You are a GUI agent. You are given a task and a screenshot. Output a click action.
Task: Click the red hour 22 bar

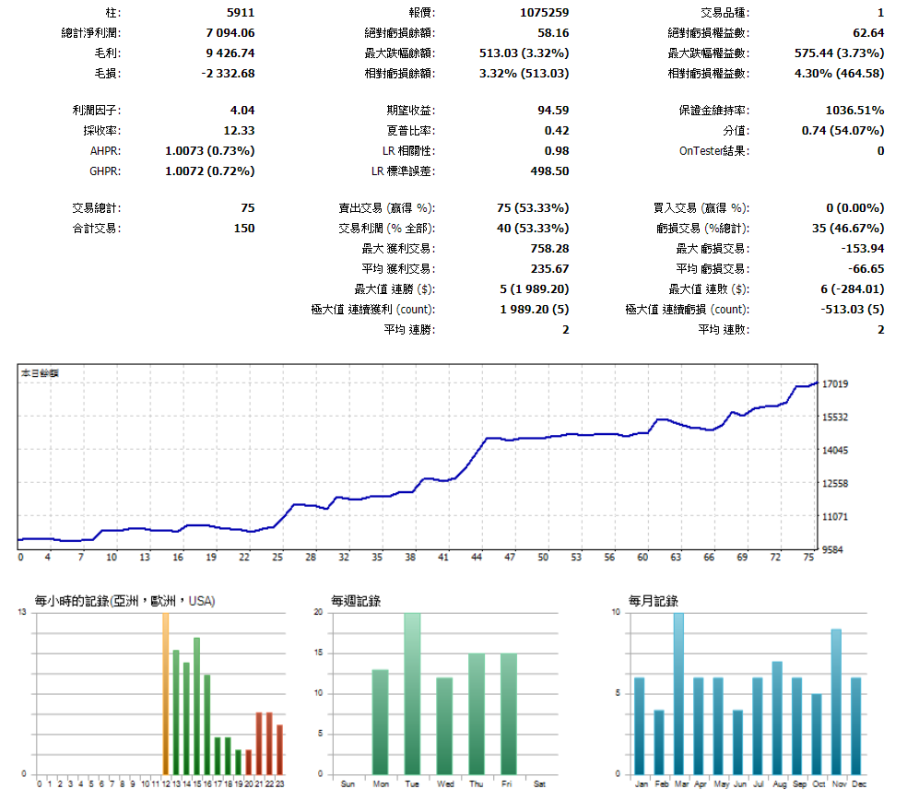[269, 742]
